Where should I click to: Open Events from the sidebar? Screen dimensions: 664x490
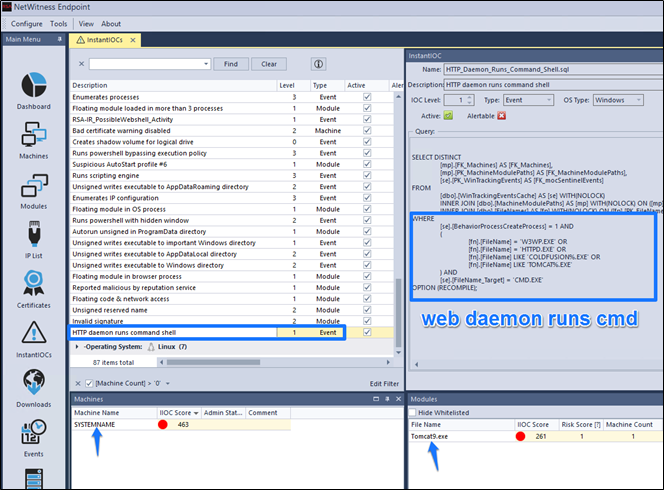(x=33, y=438)
